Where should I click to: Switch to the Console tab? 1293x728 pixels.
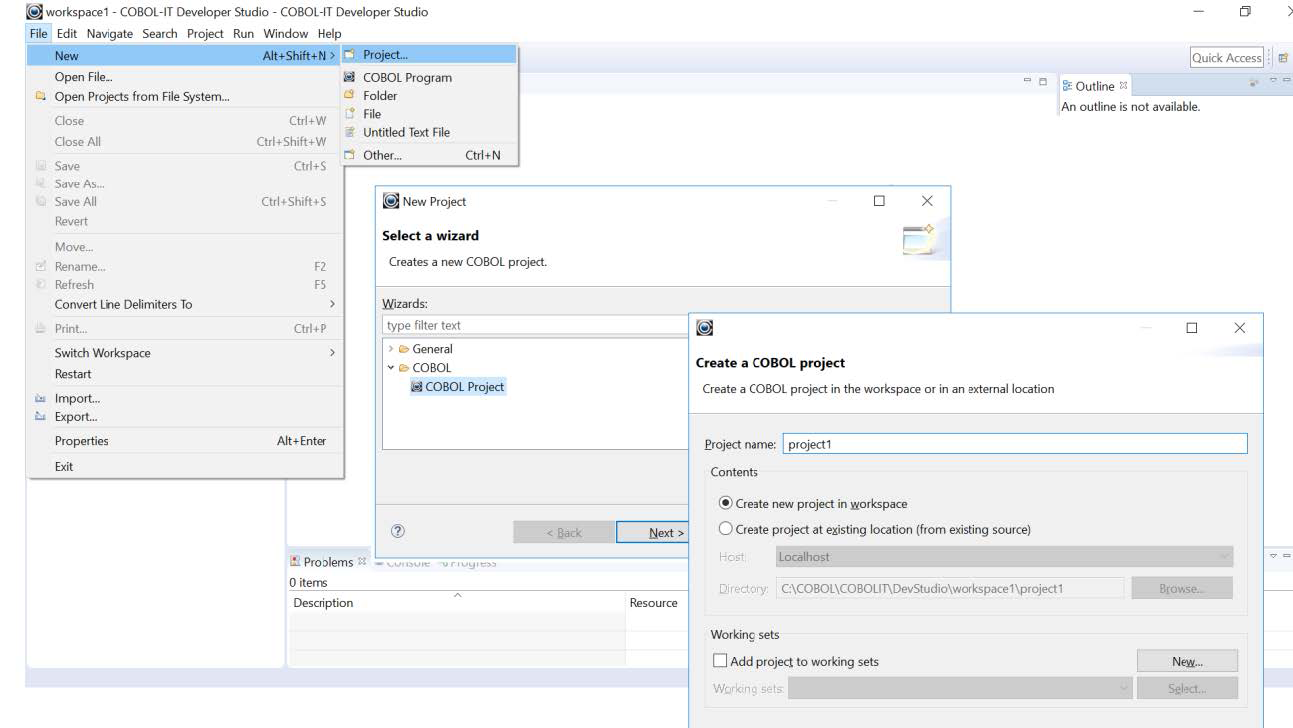pyautogui.click(x=408, y=562)
